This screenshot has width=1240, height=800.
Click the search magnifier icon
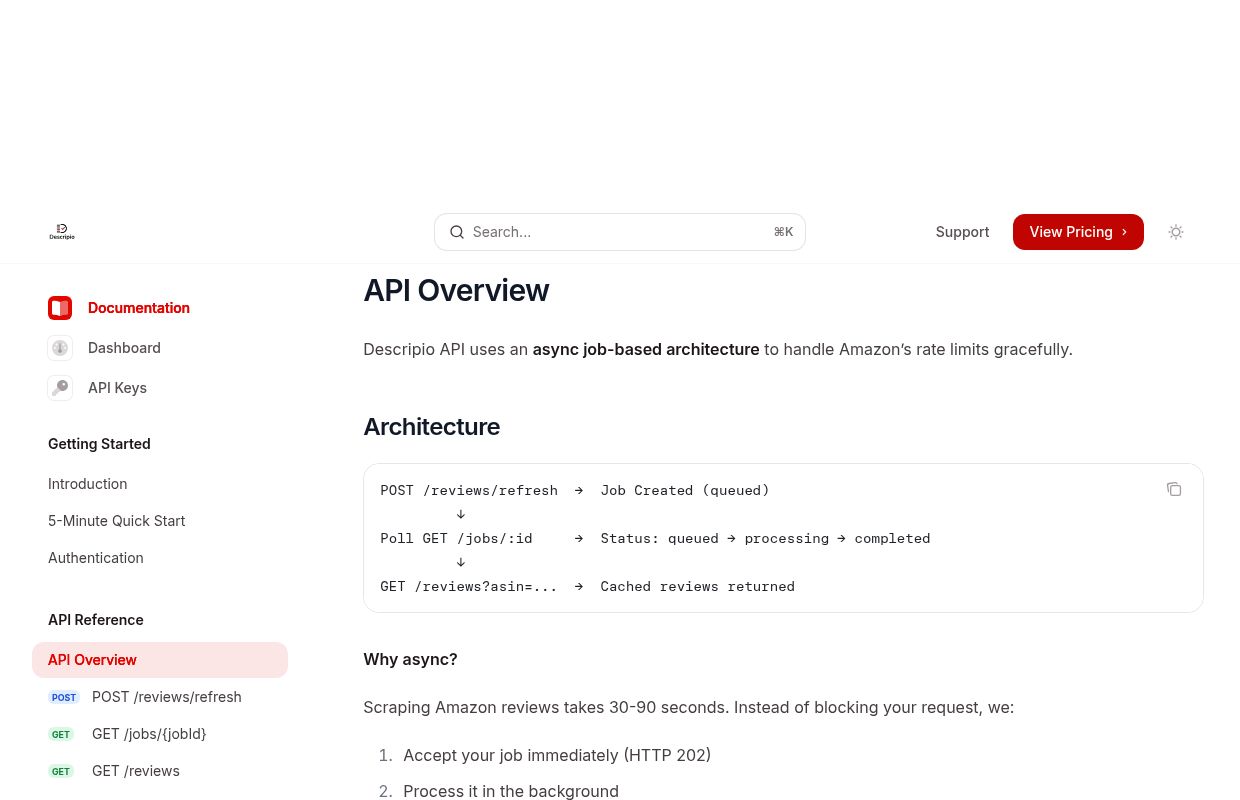457,232
